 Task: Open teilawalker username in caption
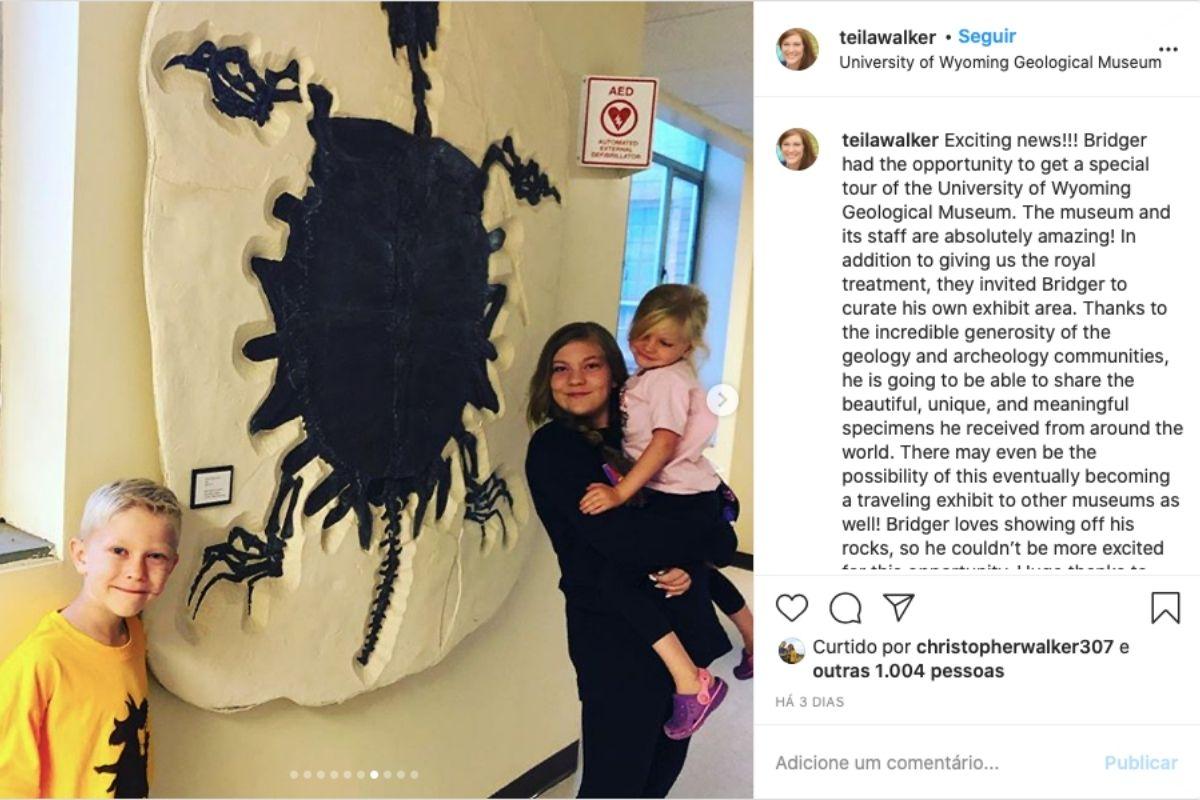click(x=890, y=140)
